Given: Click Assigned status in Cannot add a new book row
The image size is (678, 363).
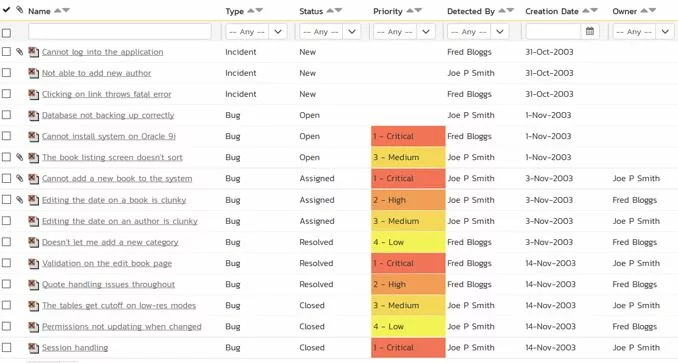Looking at the screenshot, I should click(x=317, y=178).
